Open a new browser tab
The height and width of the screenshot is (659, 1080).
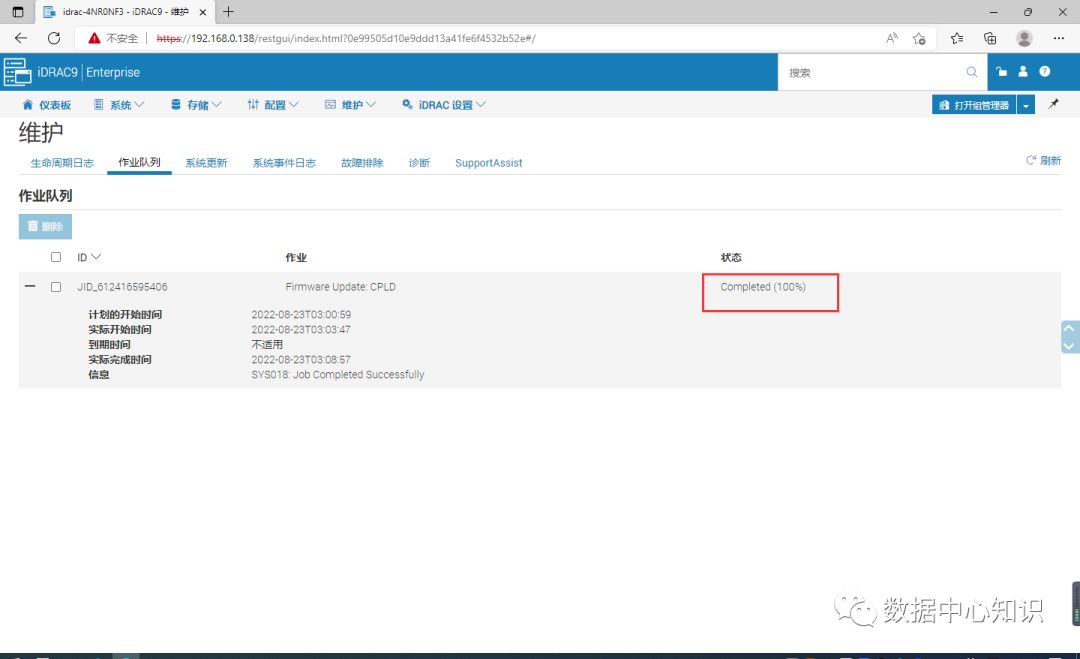pos(229,12)
